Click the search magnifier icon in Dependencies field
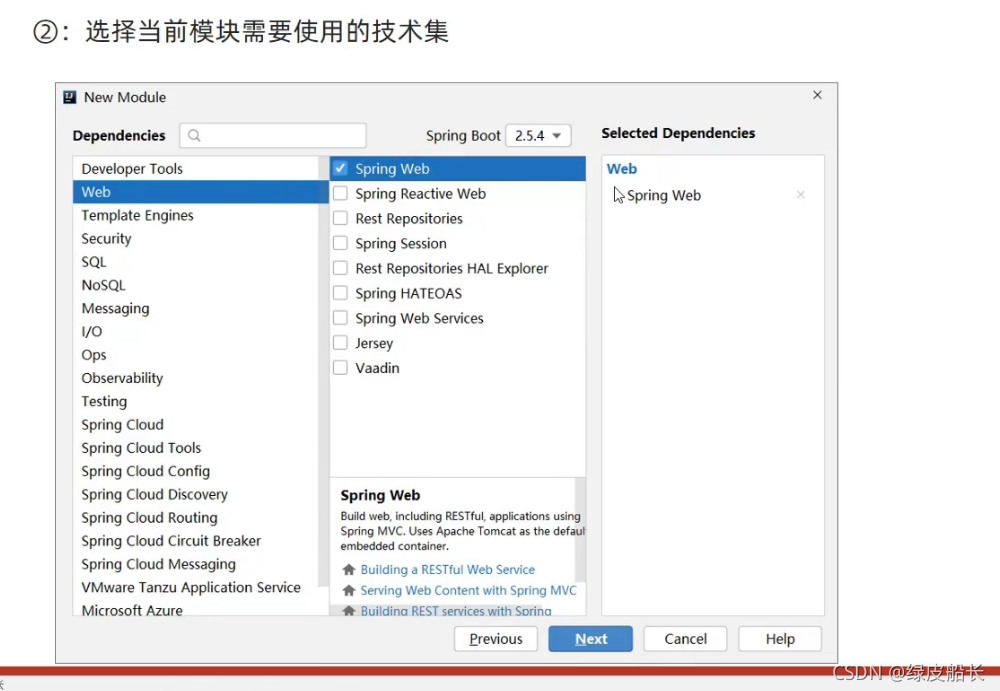 point(195,135)
